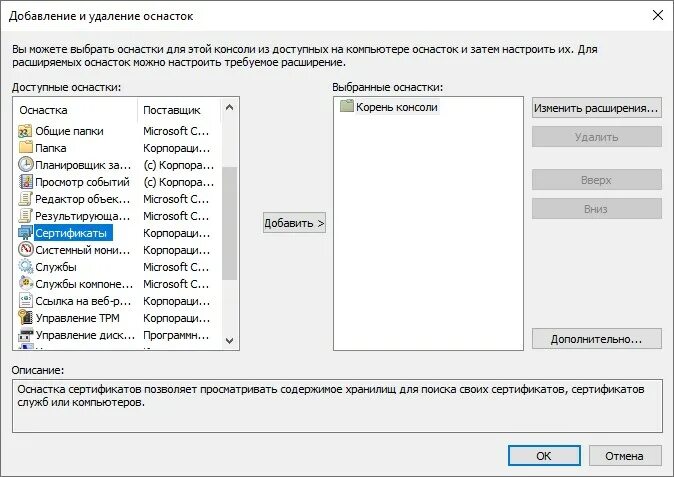Click the Добавить > button
Image resolution: width=674 pixels, height=477 pixels.
click(x=294, y=223)
